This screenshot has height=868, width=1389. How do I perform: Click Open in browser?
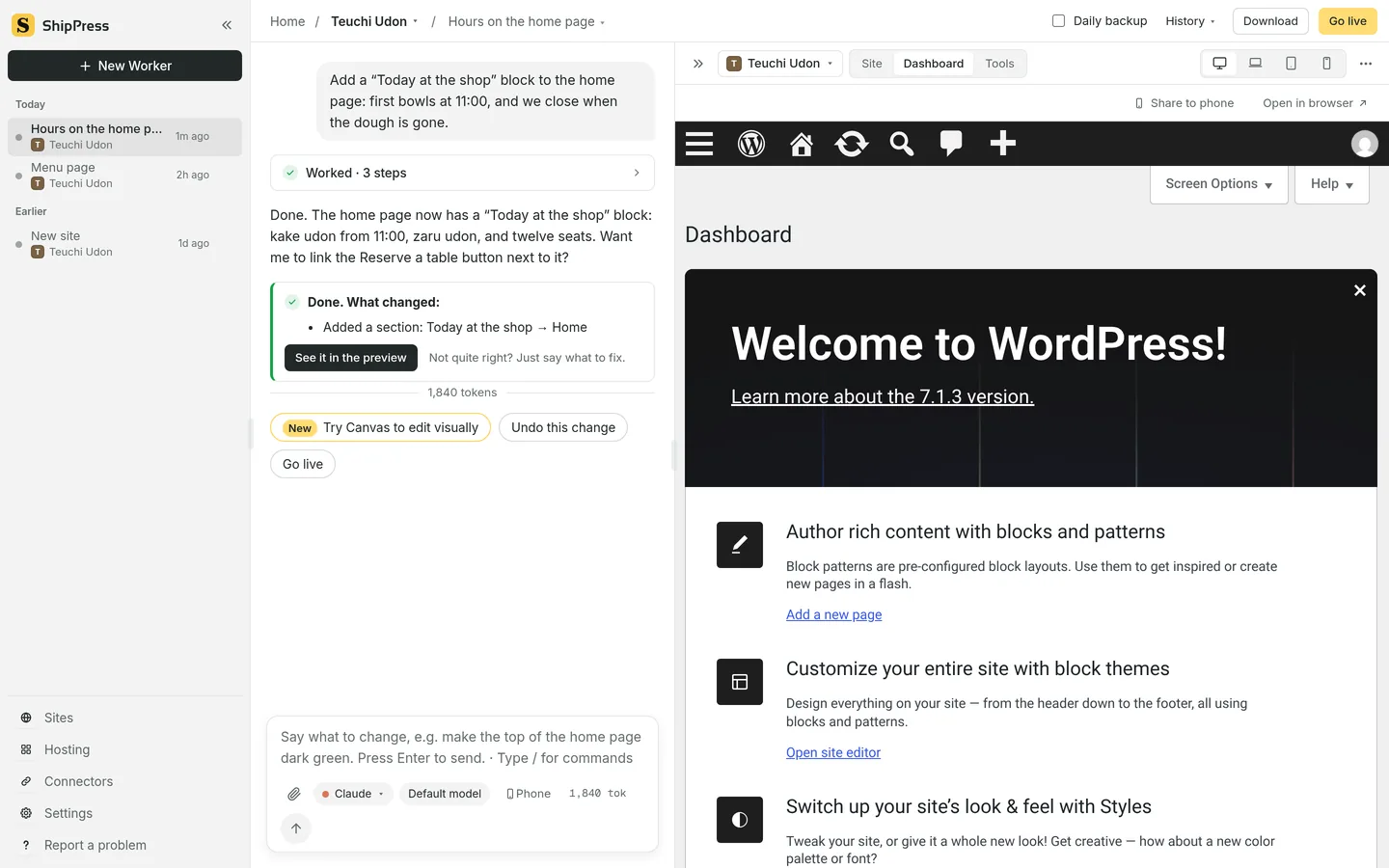[1315, 103]
